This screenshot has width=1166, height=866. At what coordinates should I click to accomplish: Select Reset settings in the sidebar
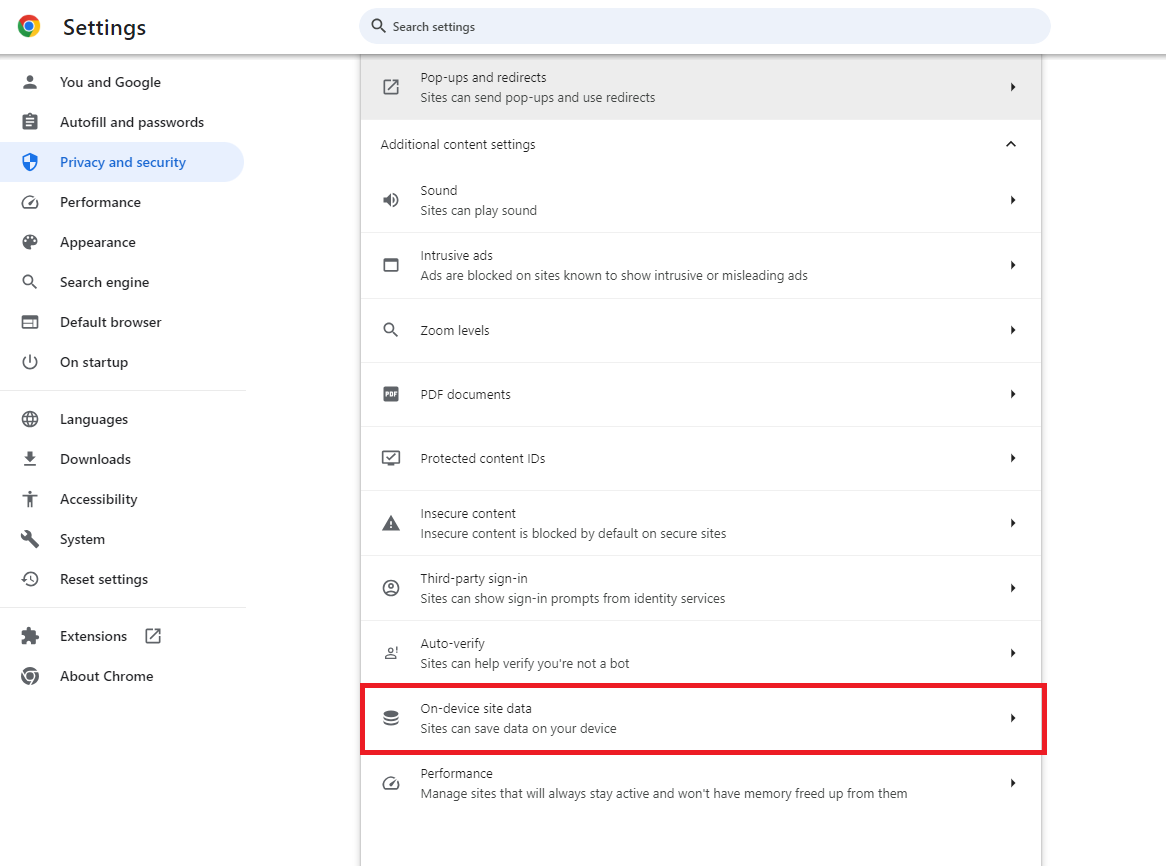click(x=103, y=579)
